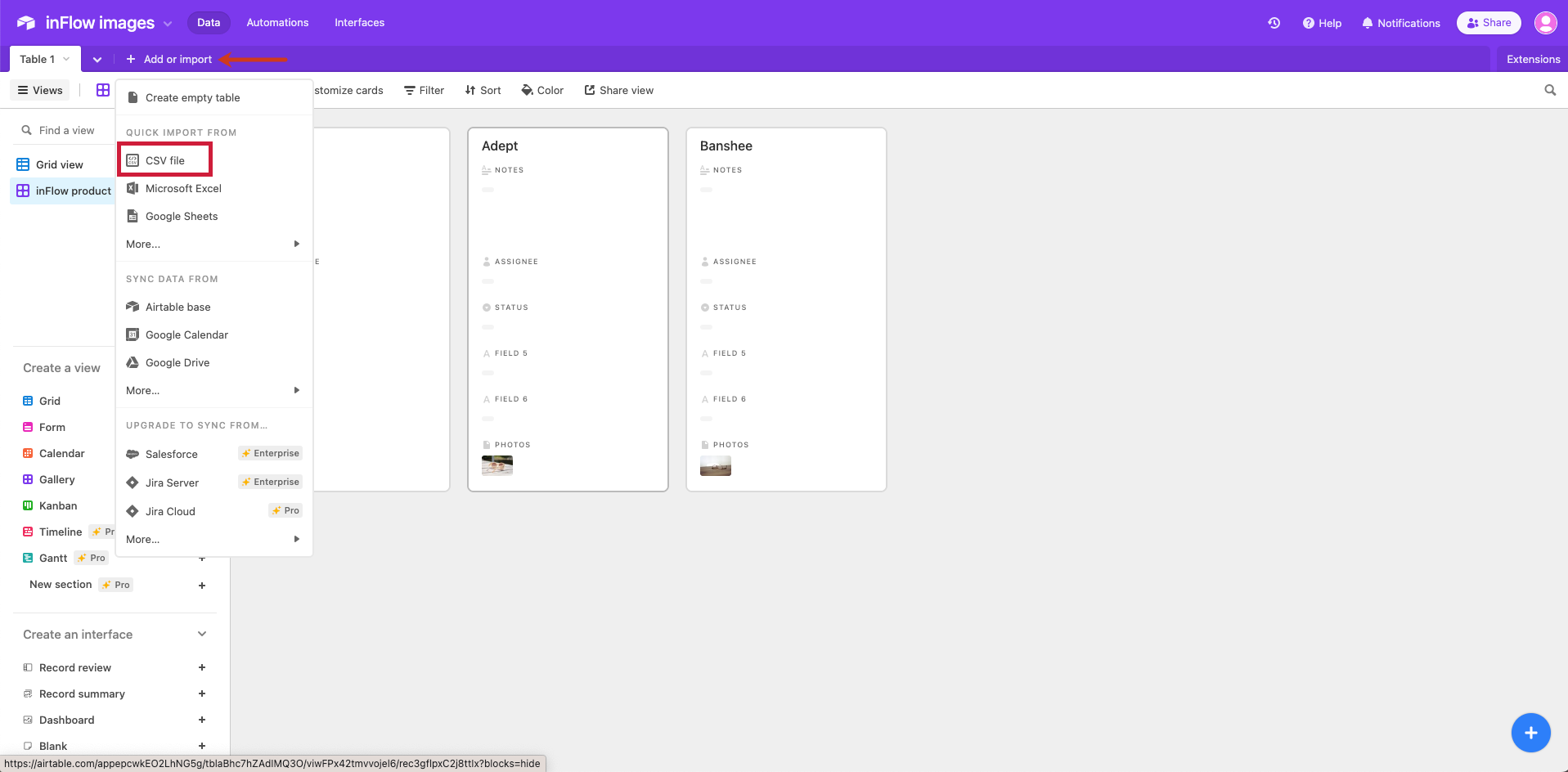The image size is (1568, 772).
Task: Open the Filter options
Action: (424, 90)
